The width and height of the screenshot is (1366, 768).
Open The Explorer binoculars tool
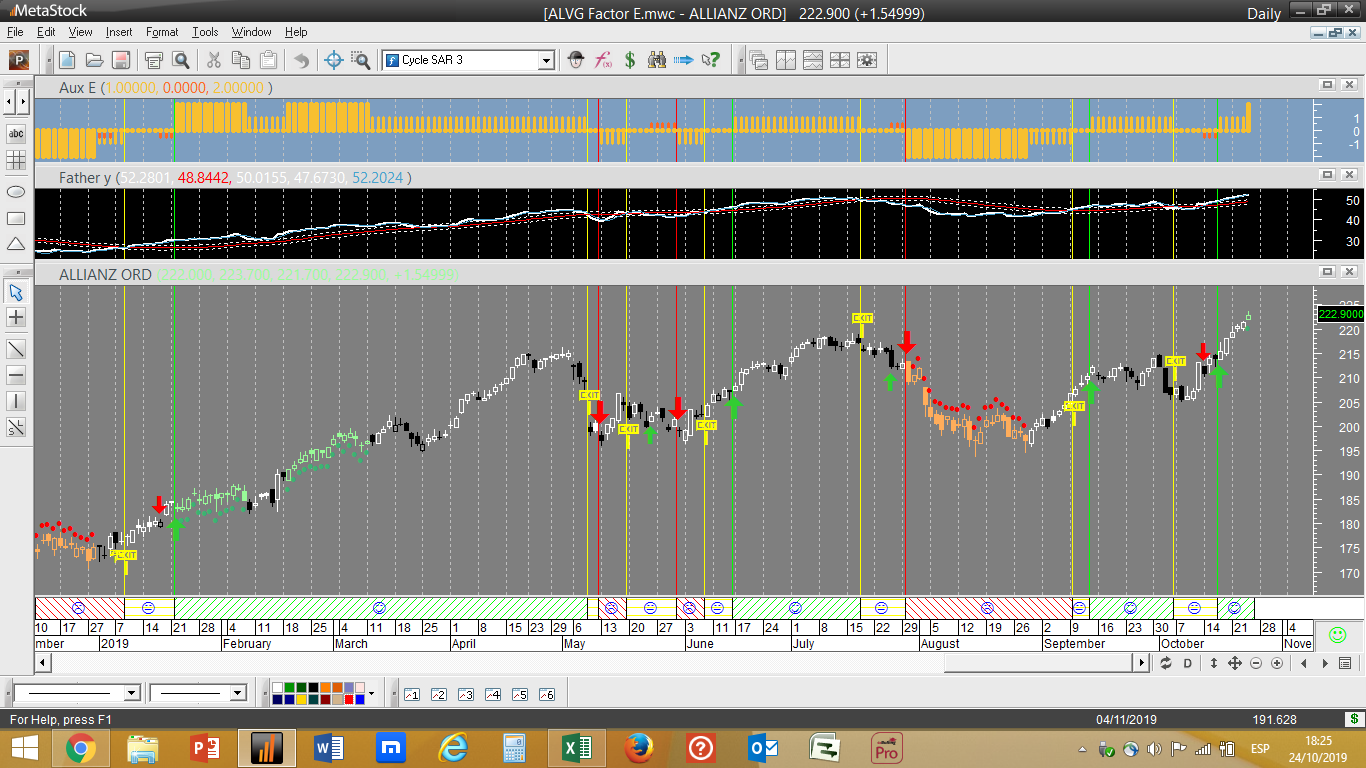point(656,60)
